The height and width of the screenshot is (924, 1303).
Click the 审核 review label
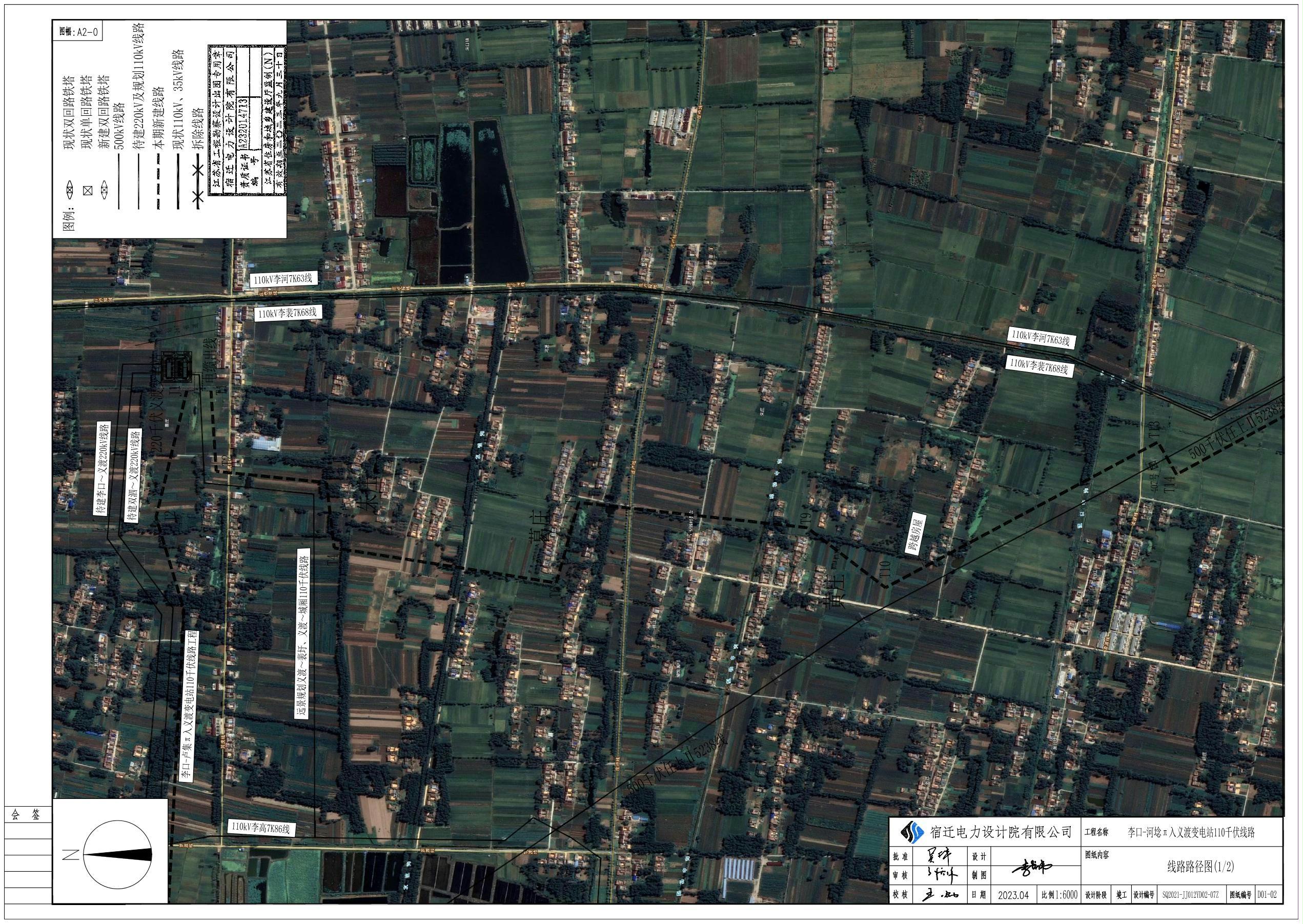(x=900, y=876)
